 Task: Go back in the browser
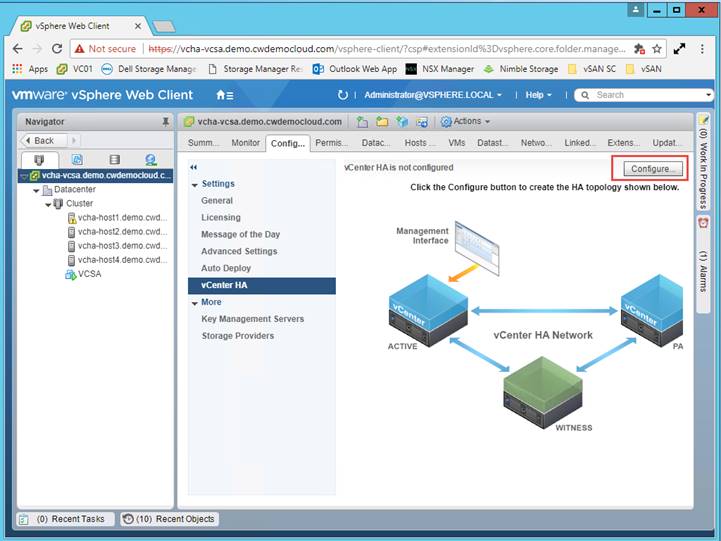(17, 49)
